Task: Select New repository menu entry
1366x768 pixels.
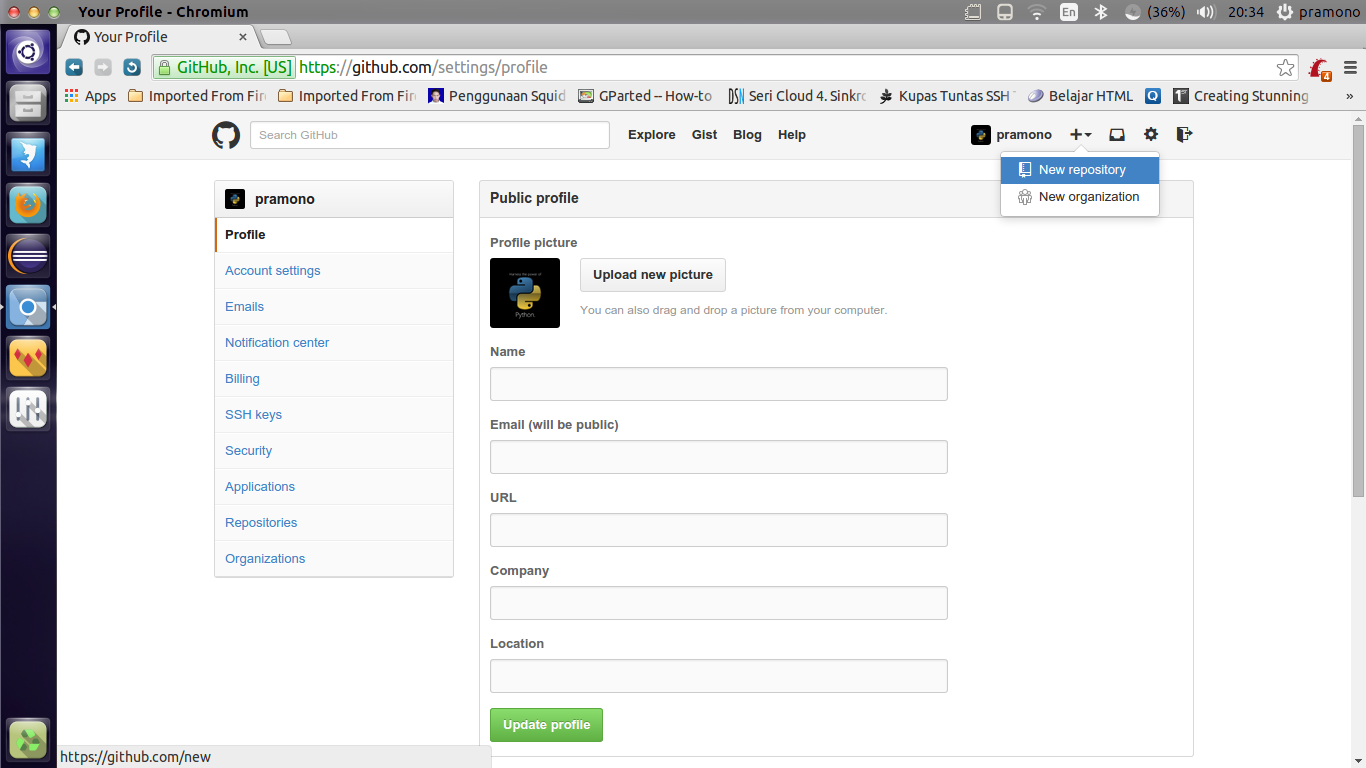Action: (x=1080, y=170)
